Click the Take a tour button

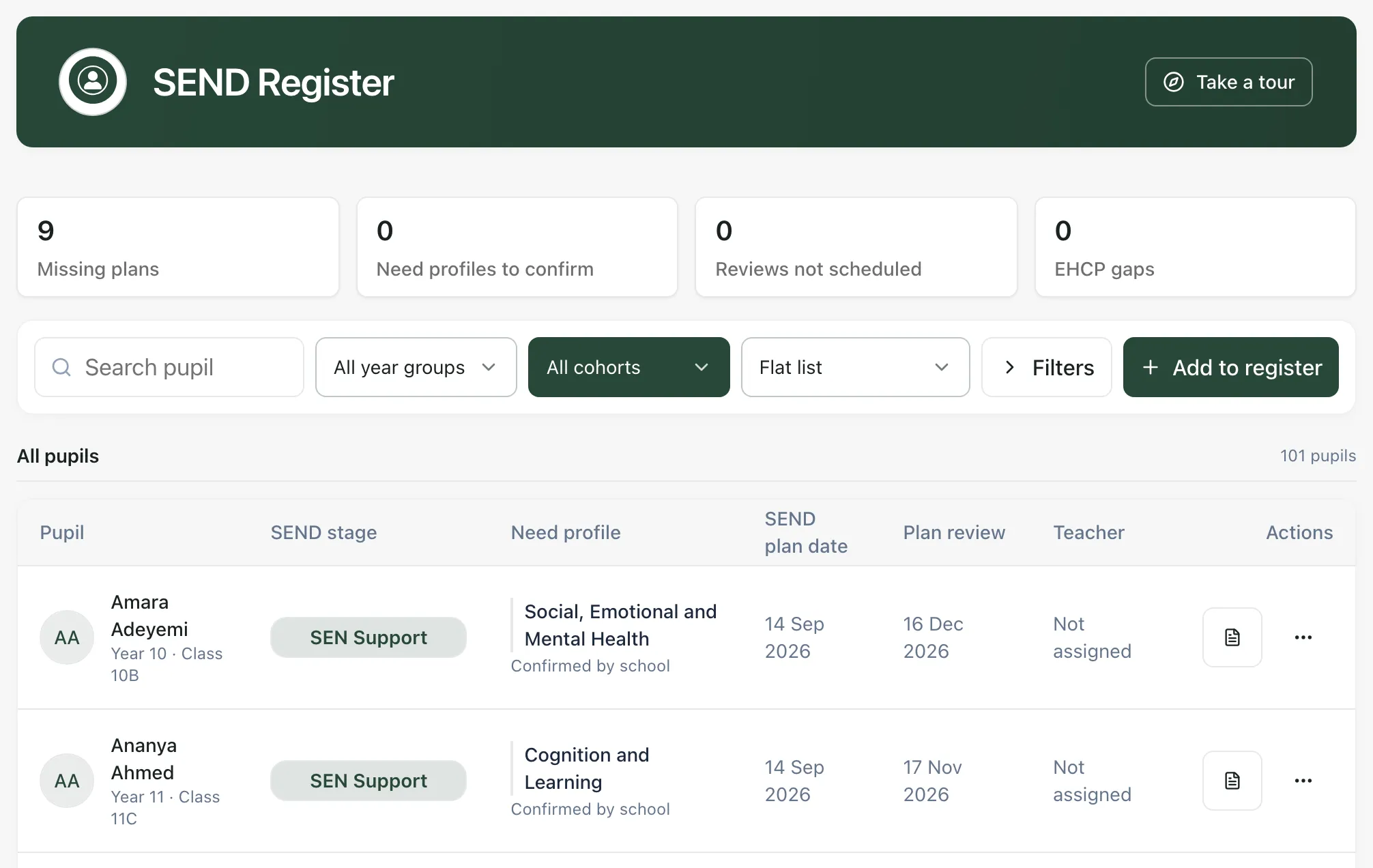[x=1228, y=82]
